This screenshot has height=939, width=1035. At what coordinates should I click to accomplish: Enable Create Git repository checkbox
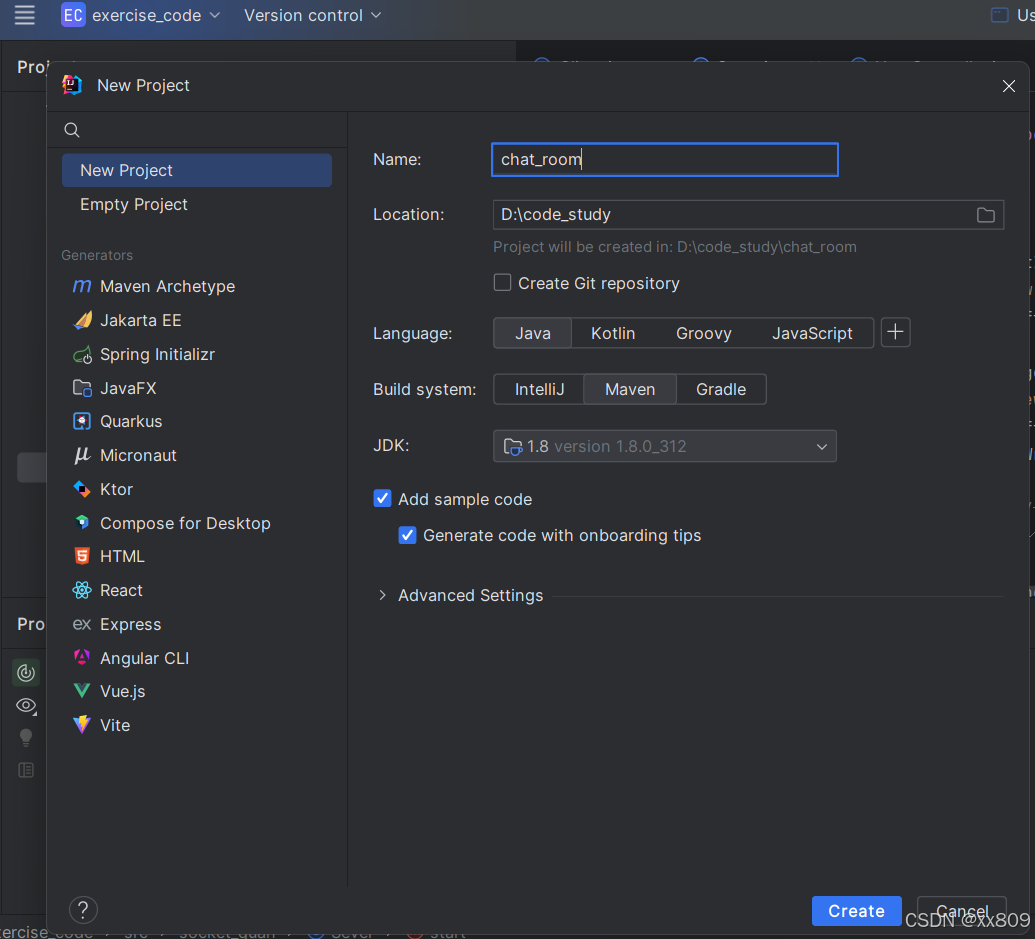502,283
